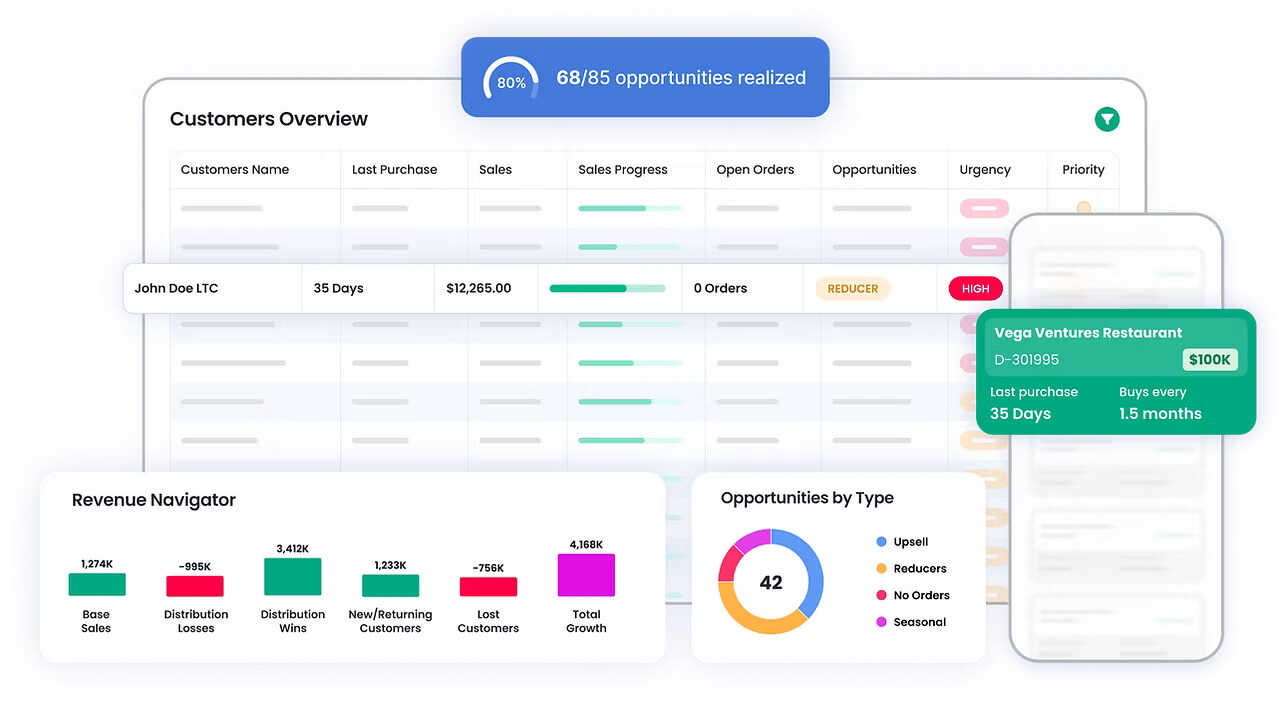The height and width of the screenshot is (702, 1282).
Task: Toggle the pink urgency pill in the first row
Action: pyautogui.click(x=983, y=207)
